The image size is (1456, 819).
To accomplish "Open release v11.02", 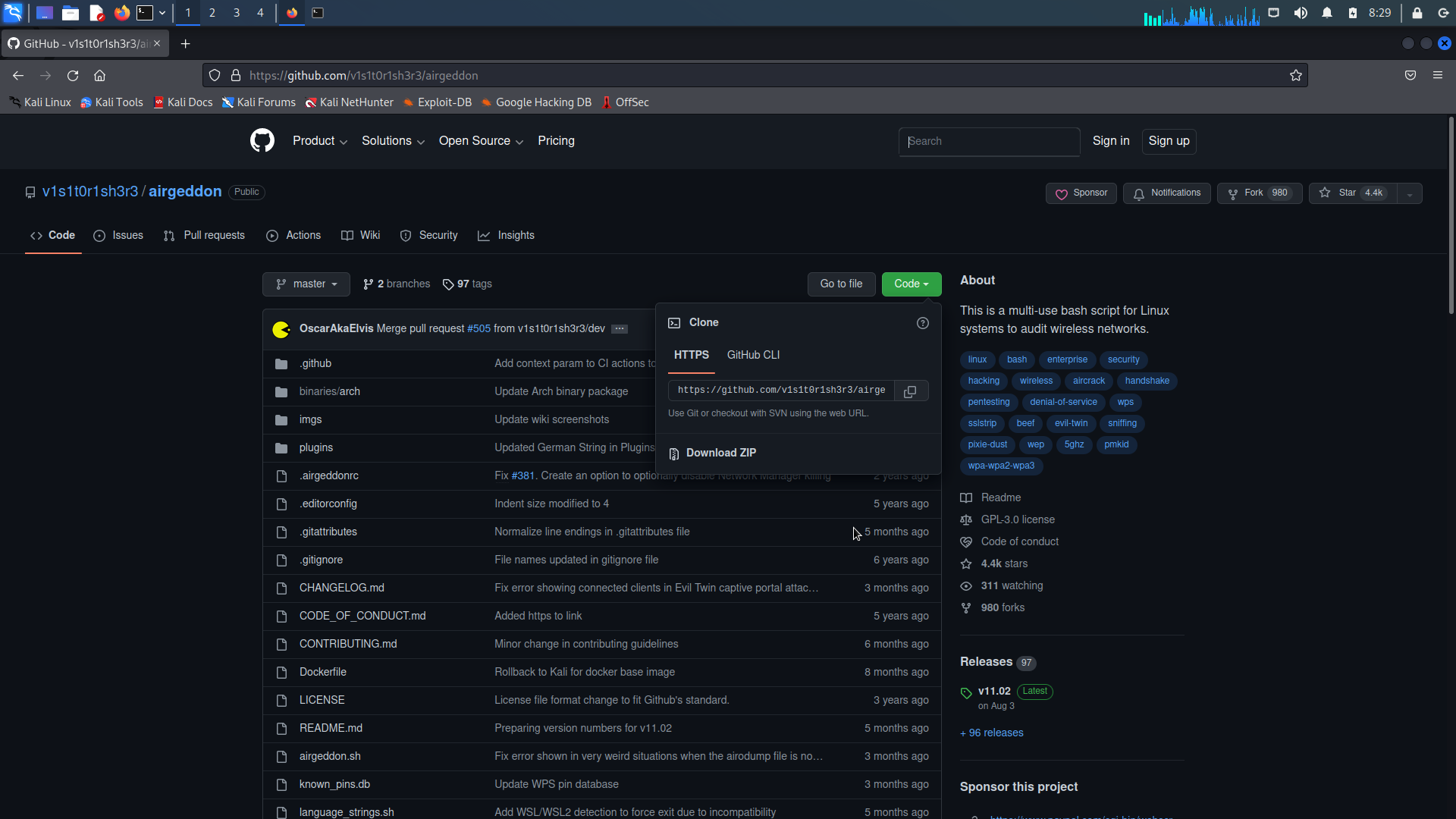I will (x=994, y=692).
